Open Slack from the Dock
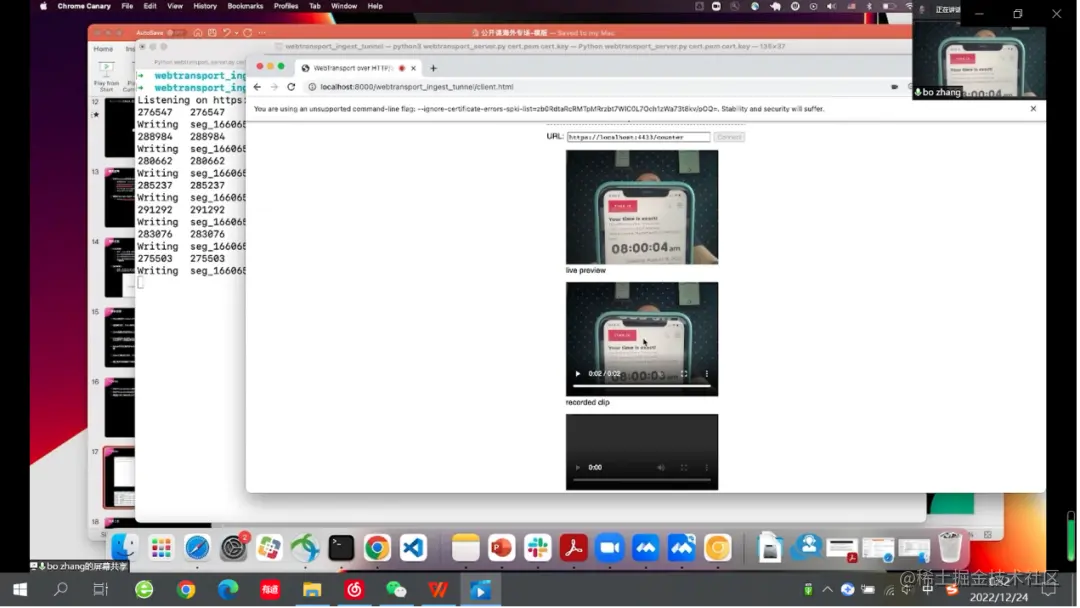 pyautogui.click(x=538, y=548)
